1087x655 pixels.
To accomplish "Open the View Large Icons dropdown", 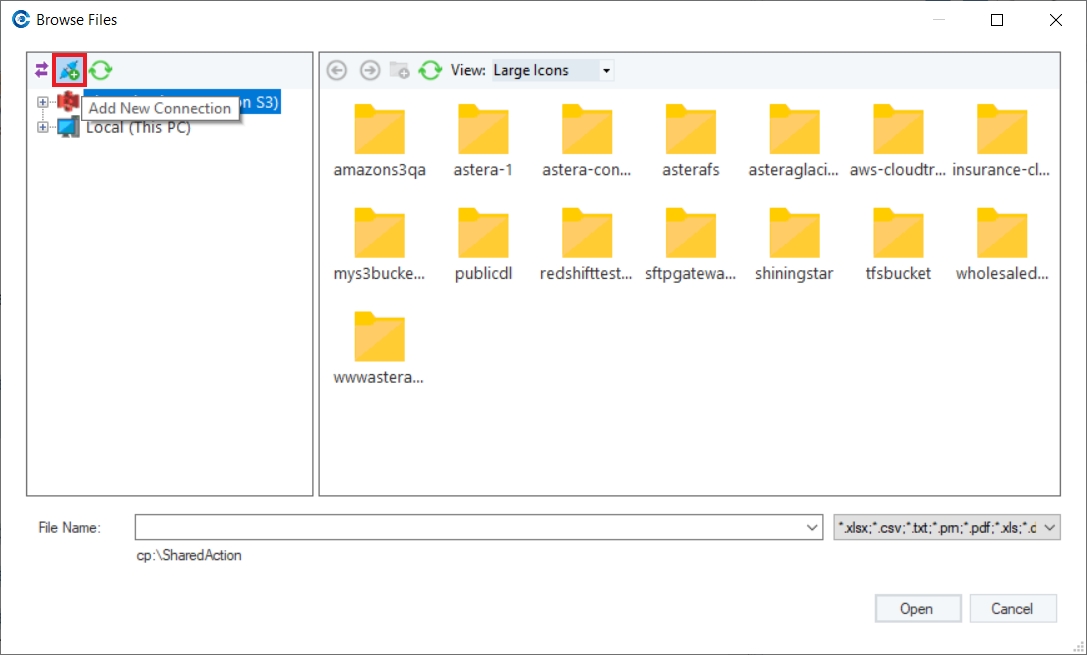I will pyautogui.click(x=607, y=71).
